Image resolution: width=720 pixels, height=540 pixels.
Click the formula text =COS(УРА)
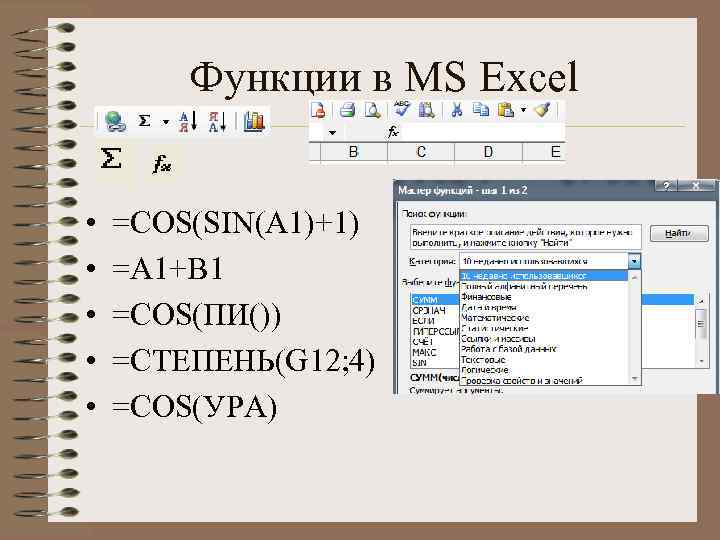tap(194, 407)
